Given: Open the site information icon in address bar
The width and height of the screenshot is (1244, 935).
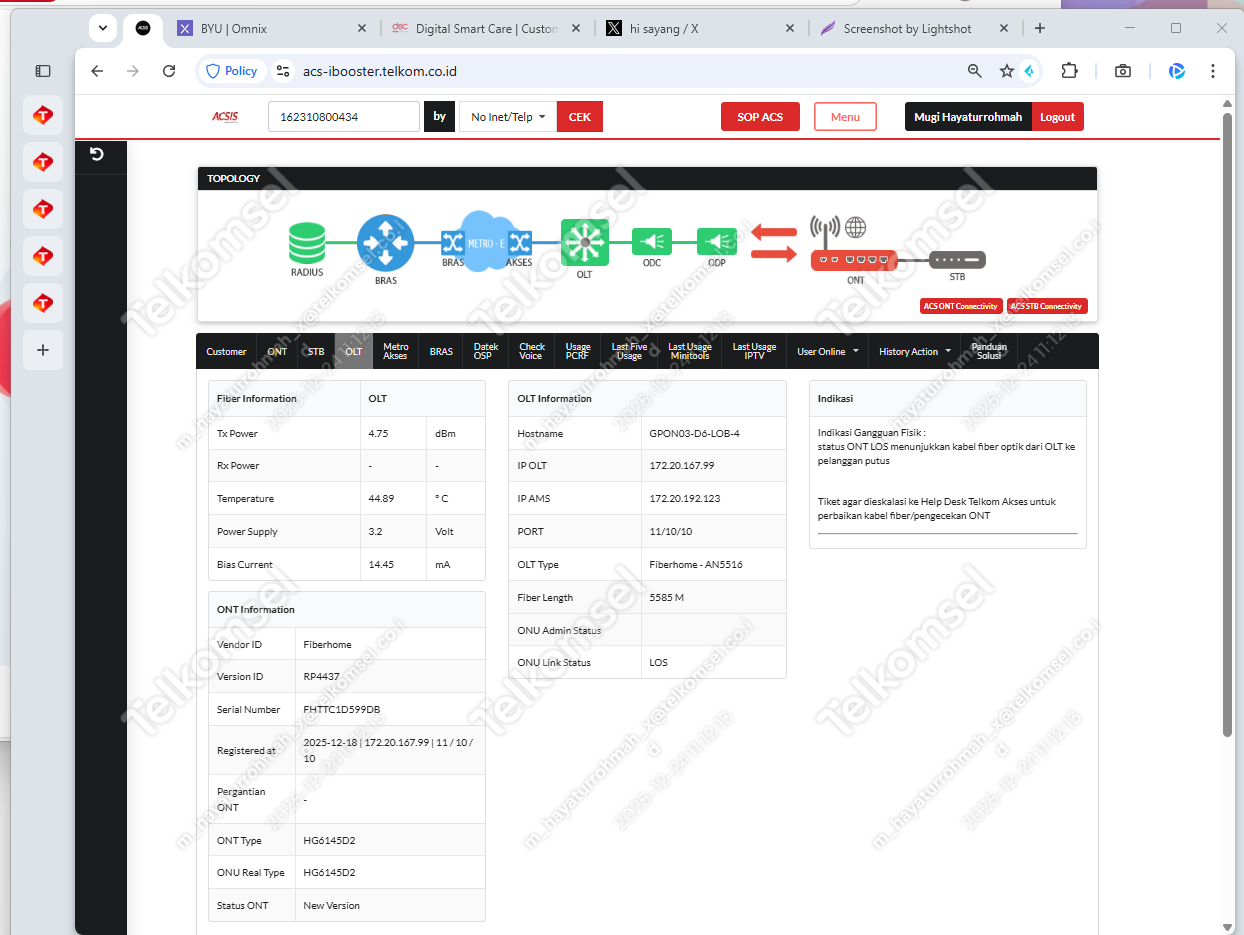Looking at the screenshot, I should tap(283, 71).
